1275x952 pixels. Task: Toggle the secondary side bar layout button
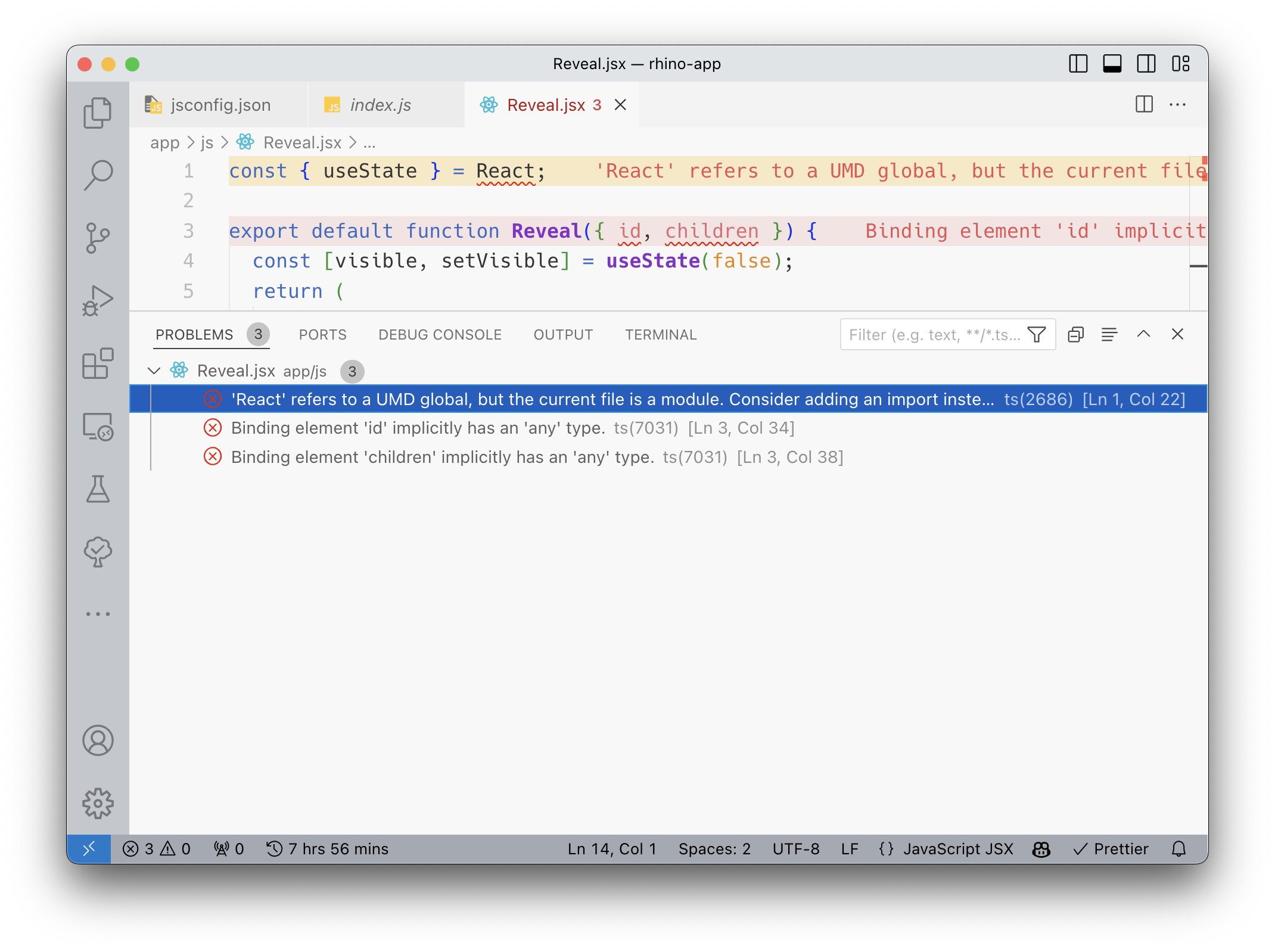pos(1146,64)
